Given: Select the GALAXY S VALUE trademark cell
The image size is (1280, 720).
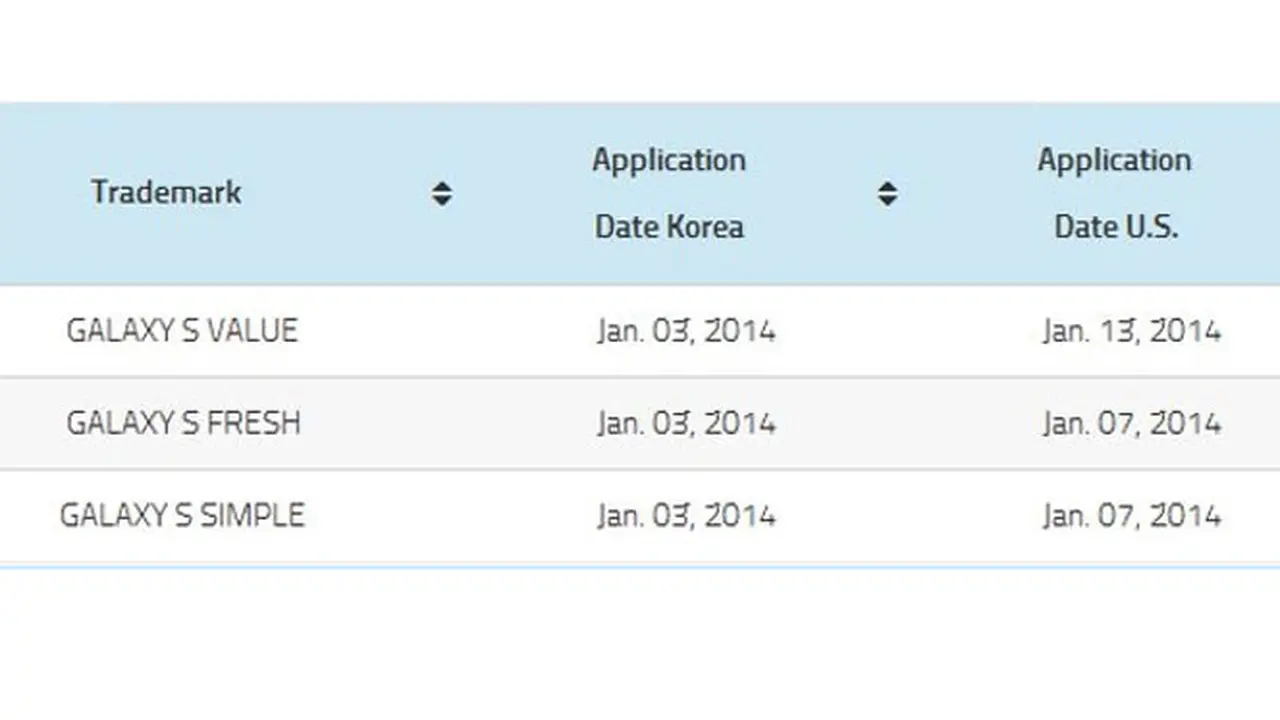Looking at the screenshot, I should click(x=182, y=331).
